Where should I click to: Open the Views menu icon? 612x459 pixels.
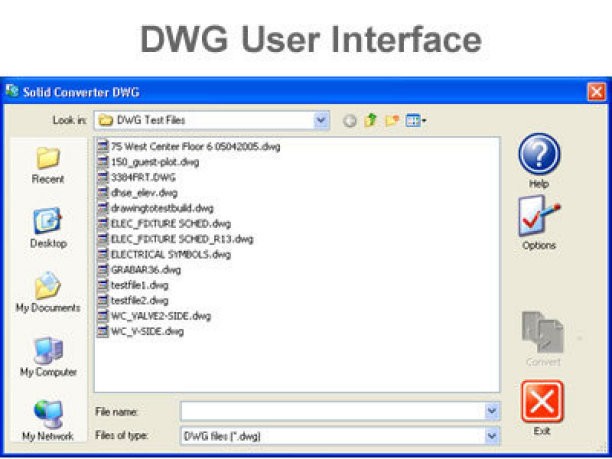[x=415, y=121]
